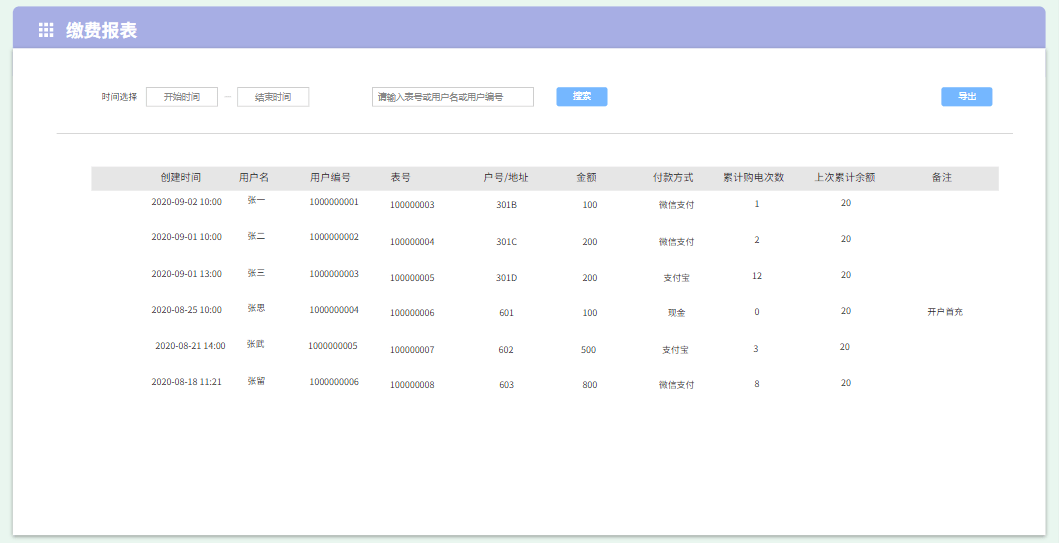Image resolution: width=1059 pixels, height=543 pixels.
Task: Click the 导出 export button
Action: pyautogui.click(x=966, y=97)
